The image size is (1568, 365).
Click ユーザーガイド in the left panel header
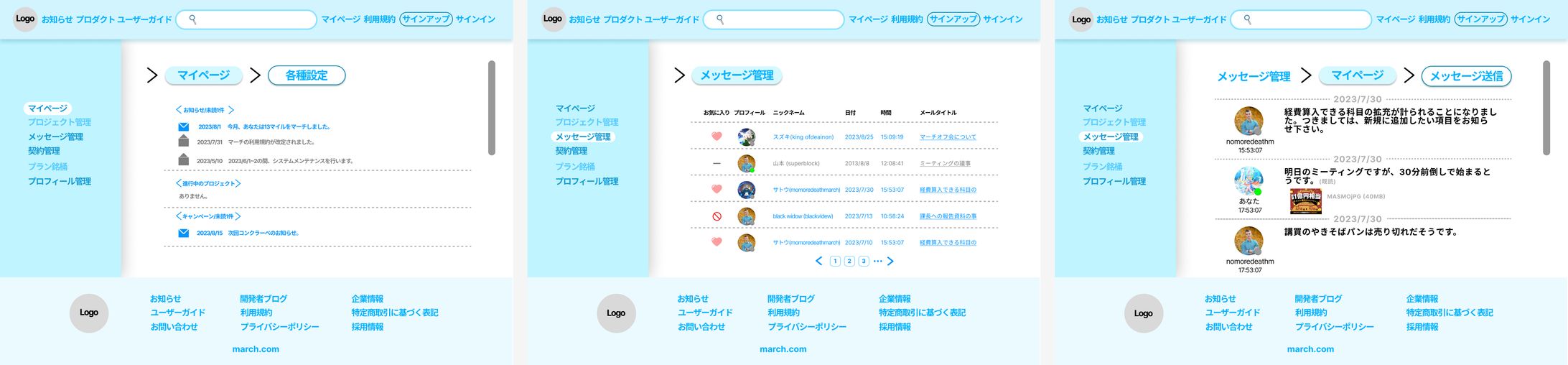click(144, 19)
